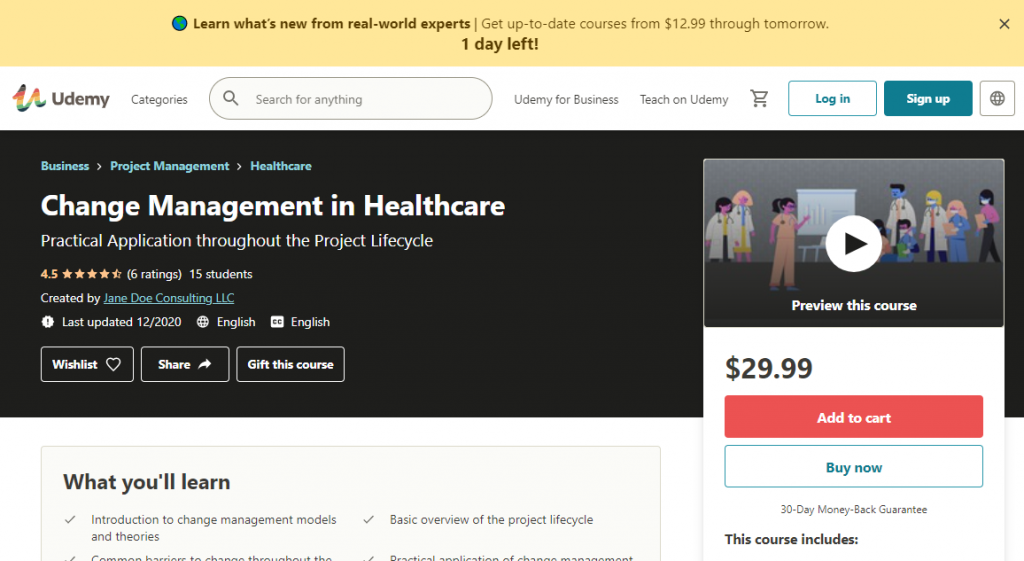1024x561 pixels.
Task: Navigate to Business breadcrumb
Action: [x=65, y=166]
